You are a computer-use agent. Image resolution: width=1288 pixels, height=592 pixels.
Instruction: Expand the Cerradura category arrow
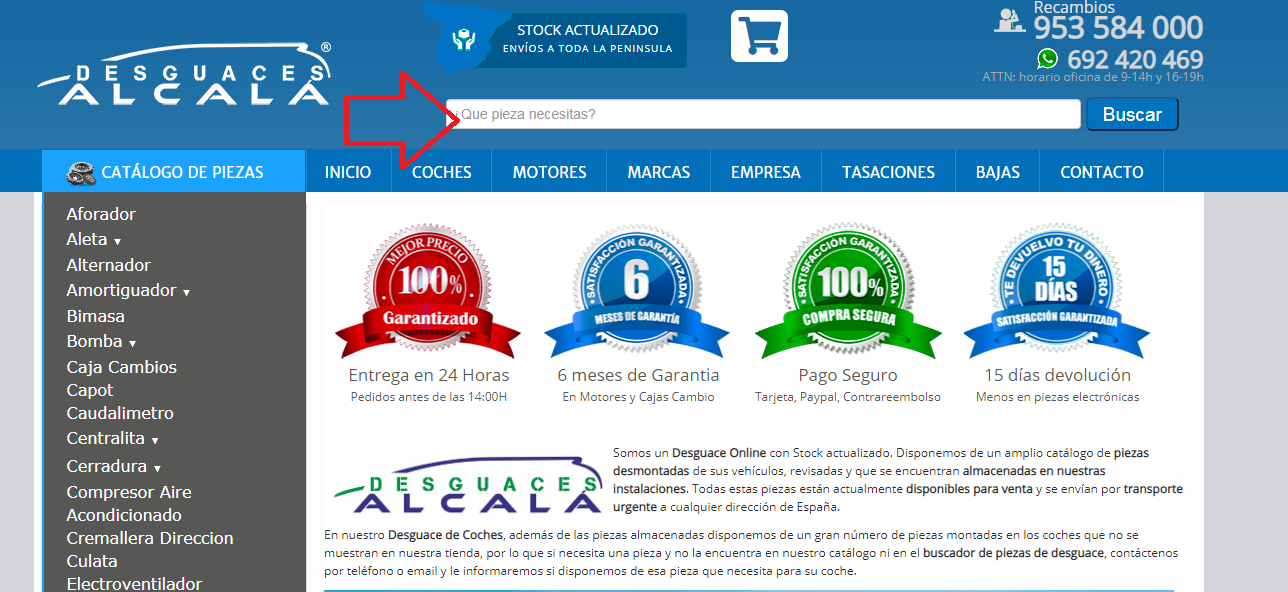pyautogui.click(x=157, y=469)
